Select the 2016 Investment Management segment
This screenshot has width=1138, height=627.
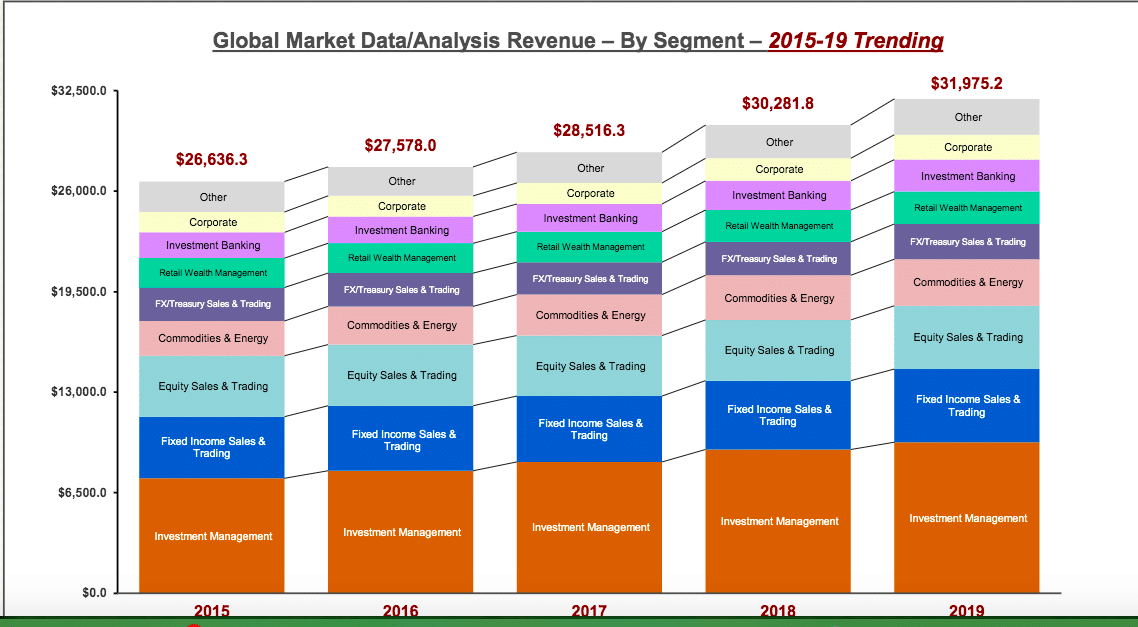(x=401, y=532)
